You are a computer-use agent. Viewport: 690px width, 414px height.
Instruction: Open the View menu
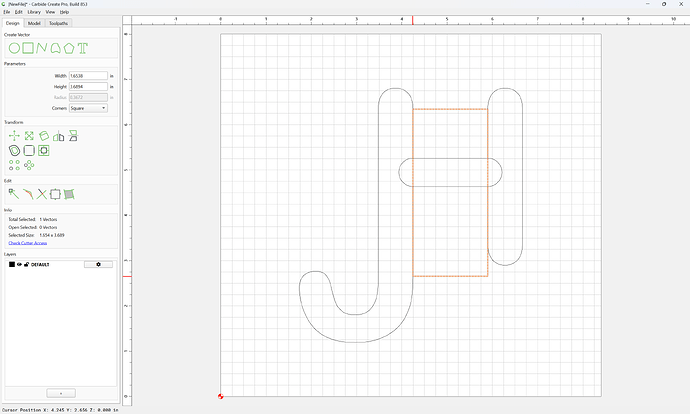point(51,12)
